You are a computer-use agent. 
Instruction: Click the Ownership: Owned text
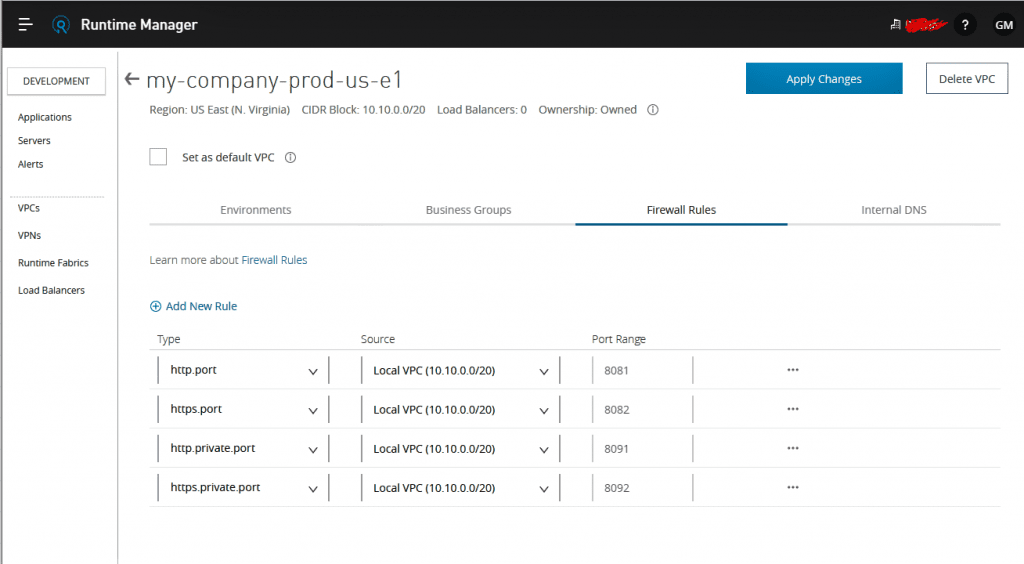click(587, 110)
